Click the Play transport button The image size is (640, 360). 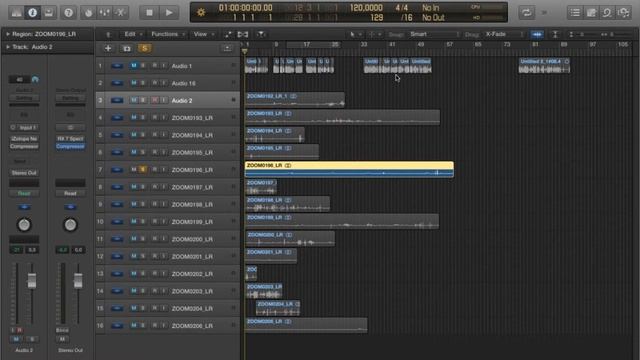[x=169, y=13]
